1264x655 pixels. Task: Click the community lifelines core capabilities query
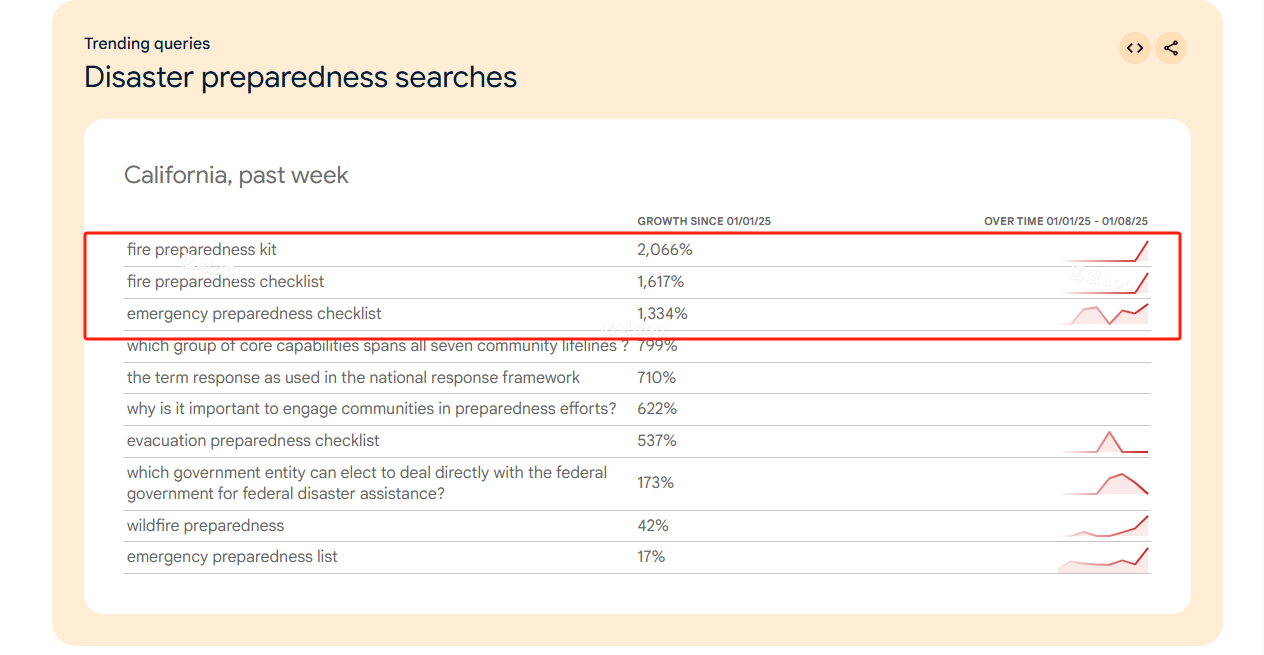(x=378, y=346)
